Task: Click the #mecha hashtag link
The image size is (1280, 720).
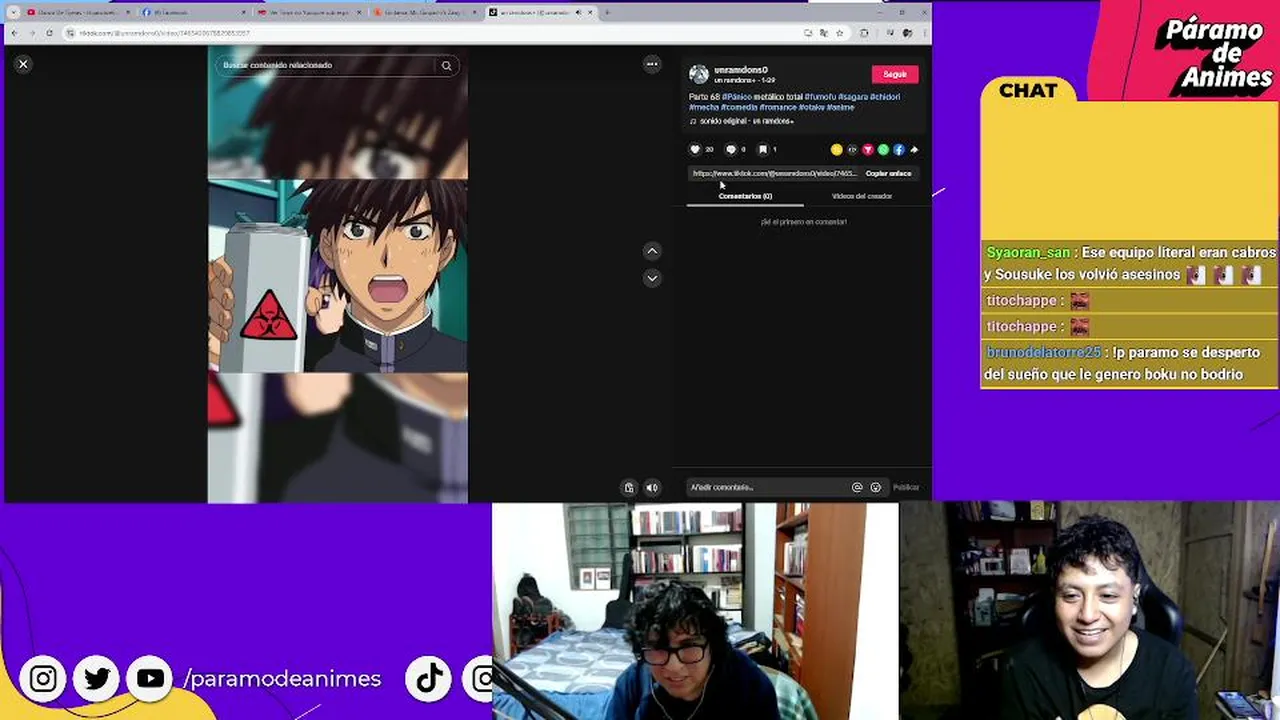Action: click(703, 107)
